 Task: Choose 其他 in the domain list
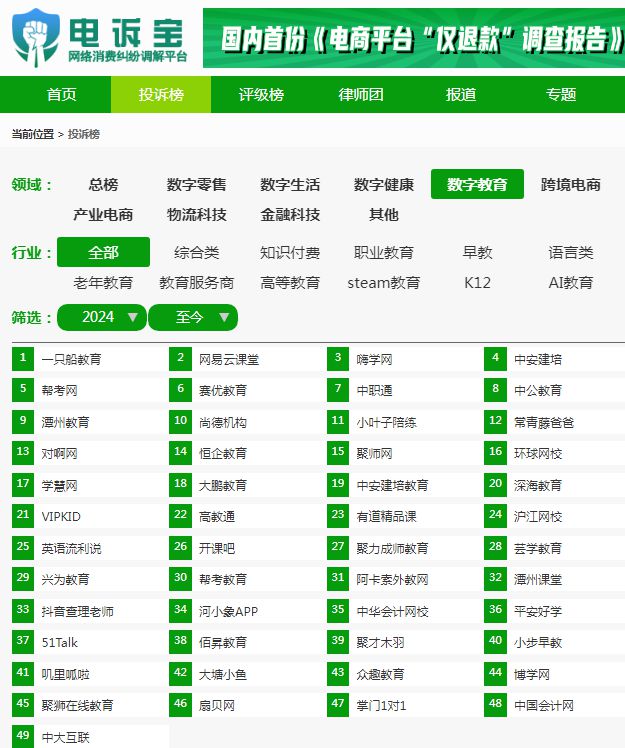384,214
